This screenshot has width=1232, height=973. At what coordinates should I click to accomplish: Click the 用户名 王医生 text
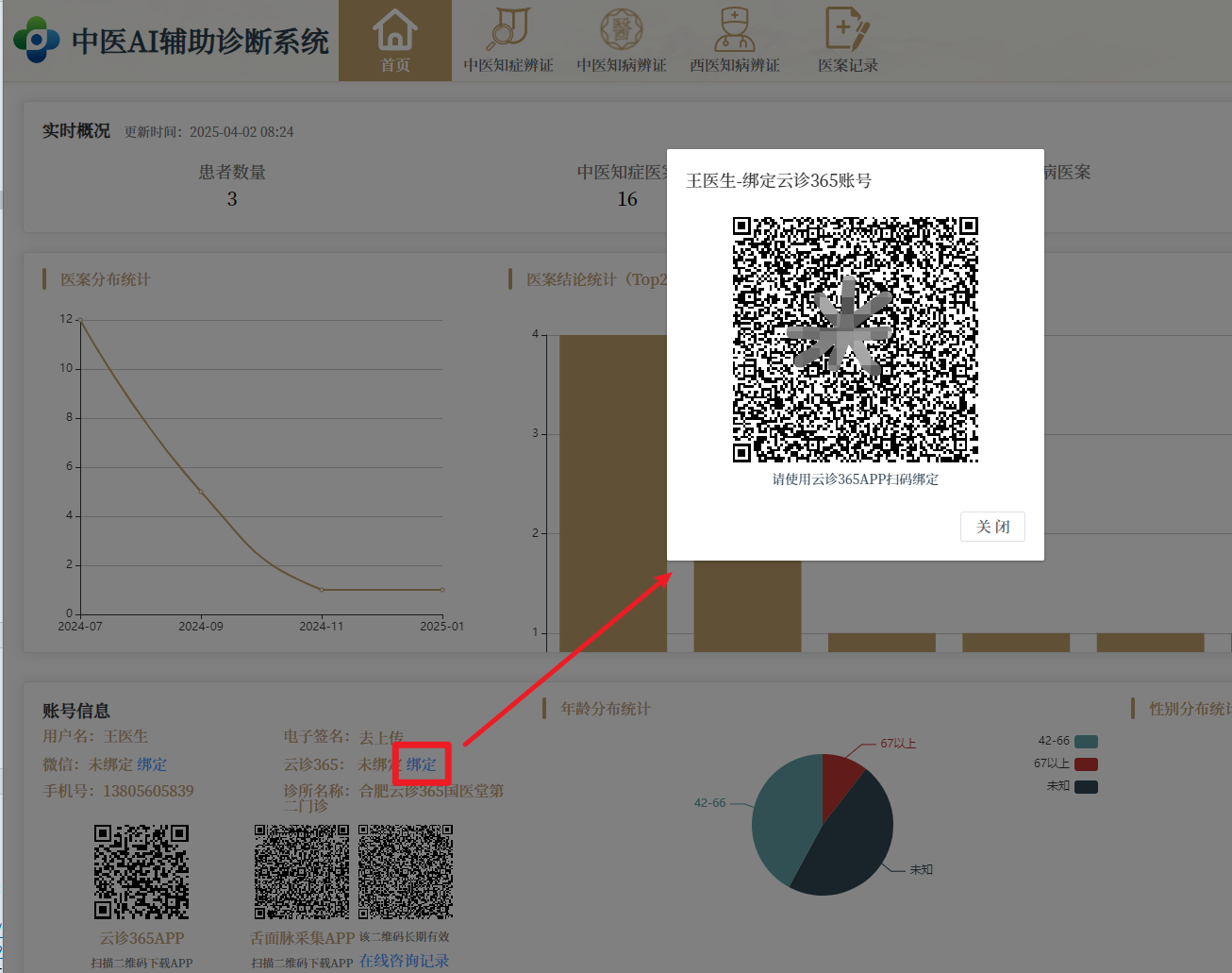(95, 736)
